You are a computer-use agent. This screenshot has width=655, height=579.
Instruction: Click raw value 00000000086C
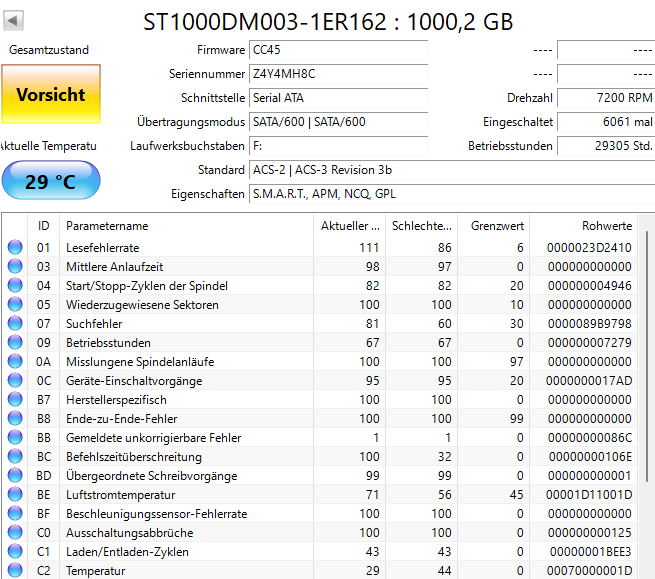point(590,438)
